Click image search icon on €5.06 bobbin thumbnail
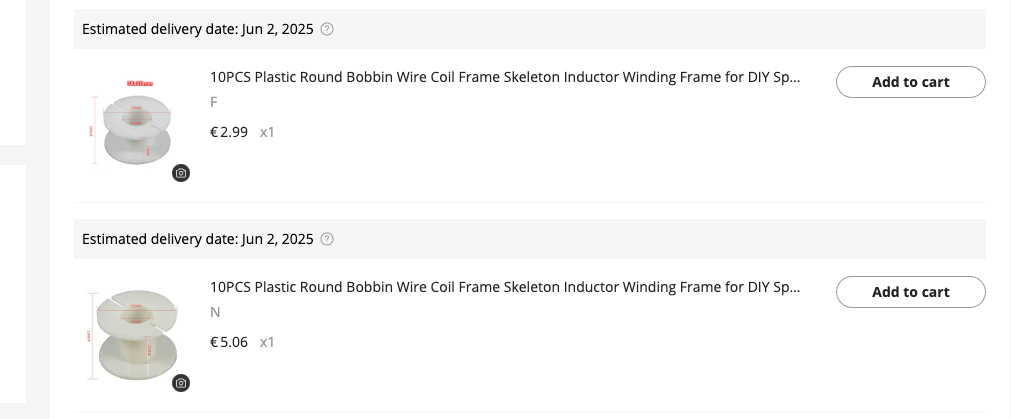1011x419 pixels. [x=181, y=383]
